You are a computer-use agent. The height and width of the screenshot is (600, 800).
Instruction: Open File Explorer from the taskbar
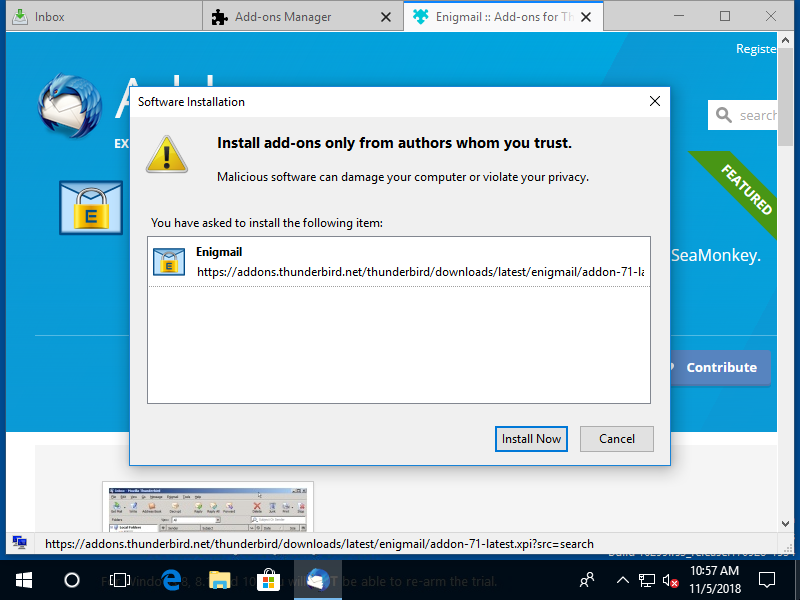220,579
